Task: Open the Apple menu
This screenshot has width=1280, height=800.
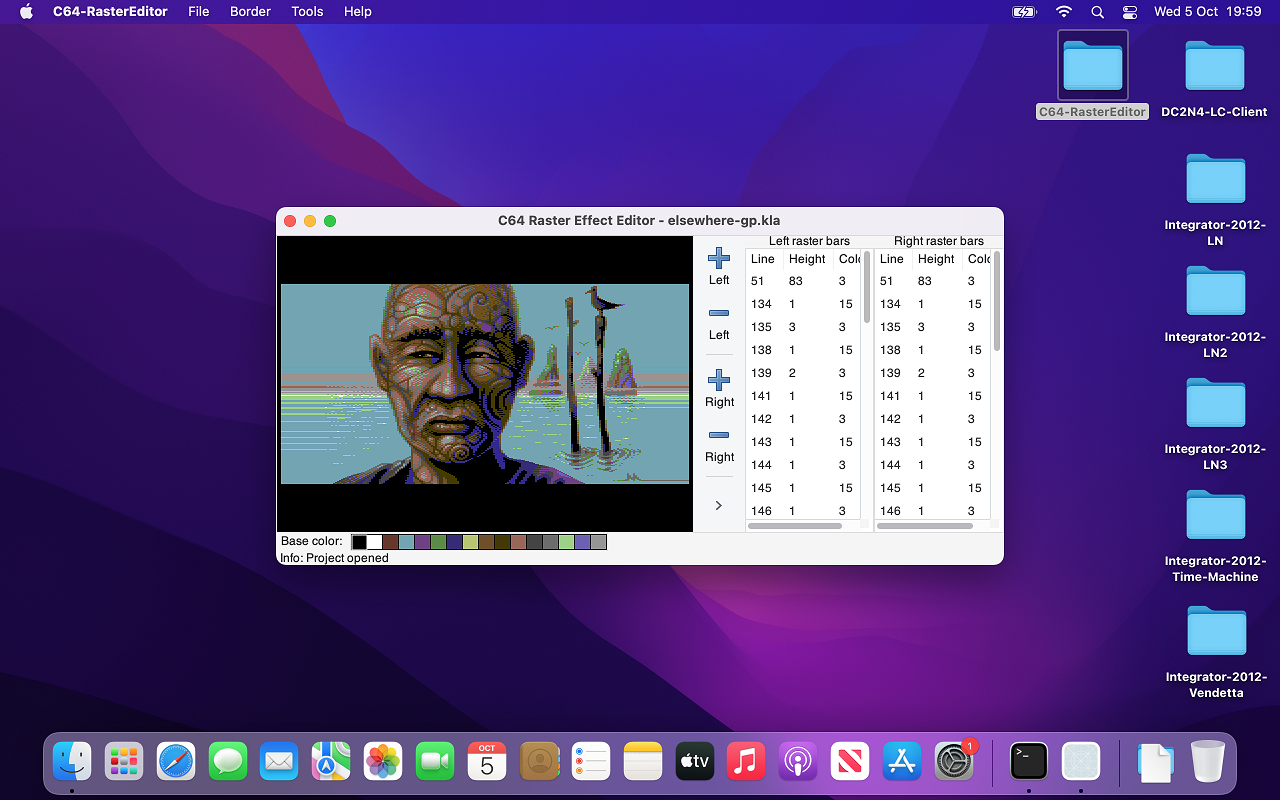Action: [27, 12]
